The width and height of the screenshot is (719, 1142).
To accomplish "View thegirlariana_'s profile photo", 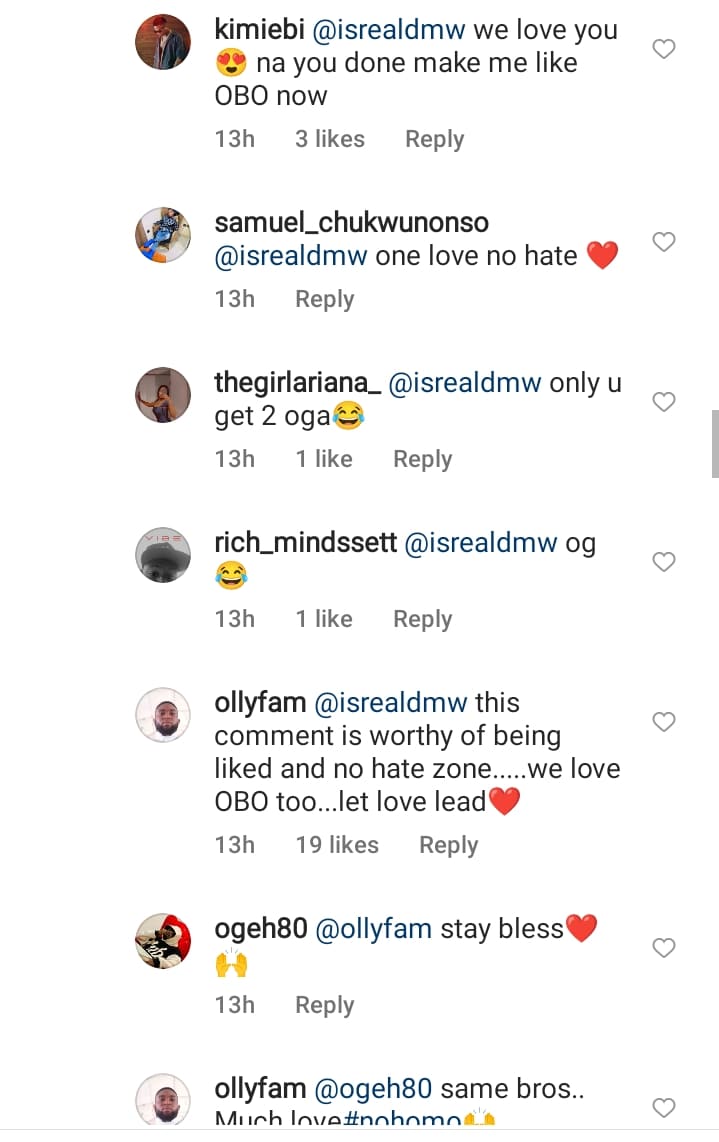I will 163,395.
